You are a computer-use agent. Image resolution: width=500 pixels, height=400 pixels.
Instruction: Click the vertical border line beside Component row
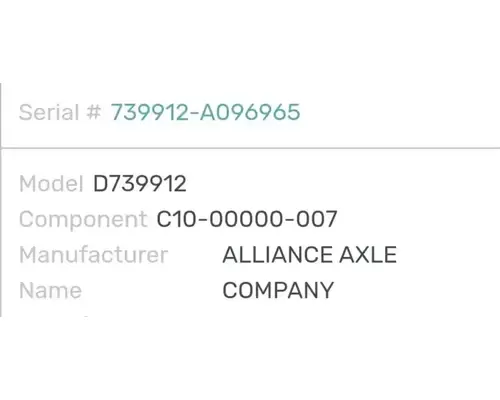[1, 219]
